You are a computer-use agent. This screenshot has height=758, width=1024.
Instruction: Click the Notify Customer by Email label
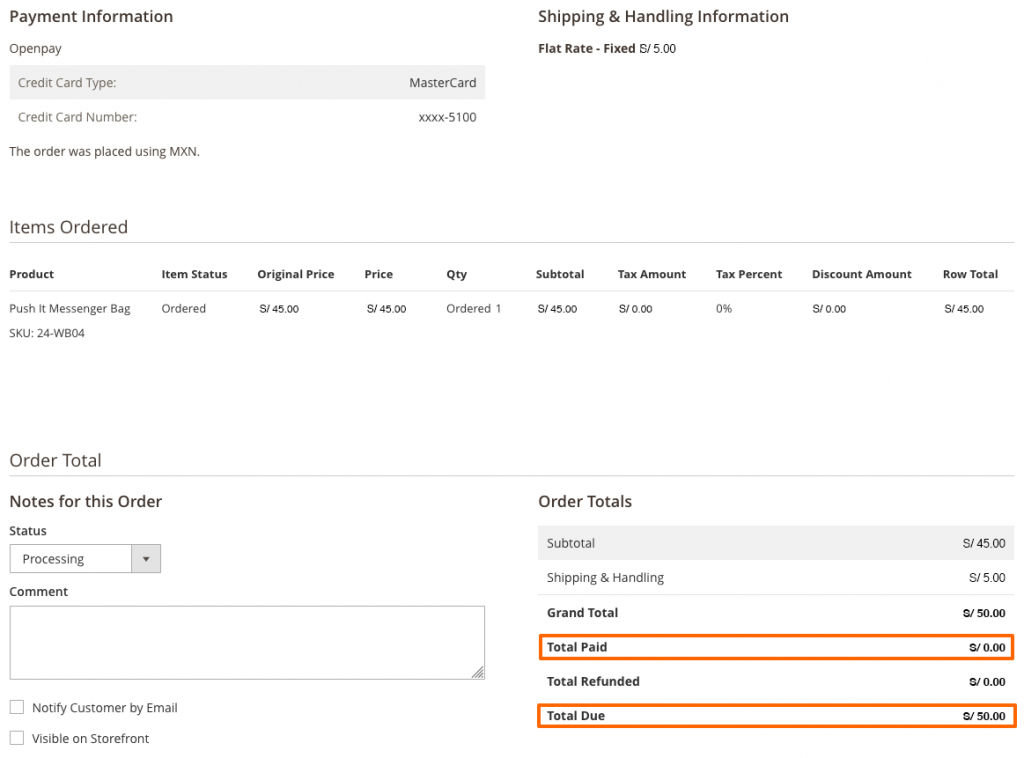point(104,708)
